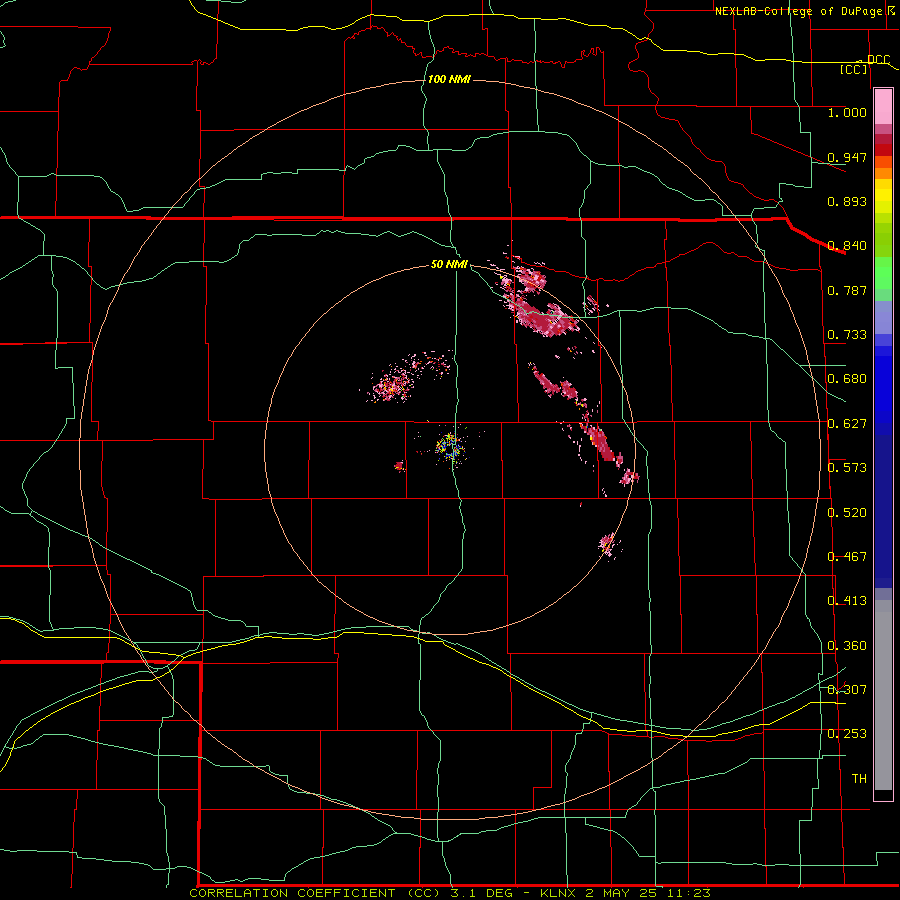Click the 0.840 color scale label
The image size is (900, 900).
point(847,246)
